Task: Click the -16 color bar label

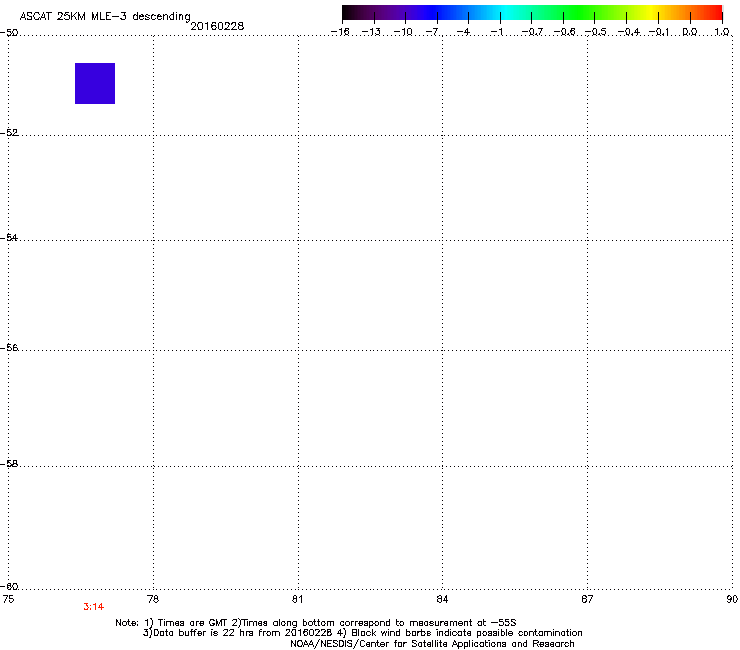Action: point(340,32)
